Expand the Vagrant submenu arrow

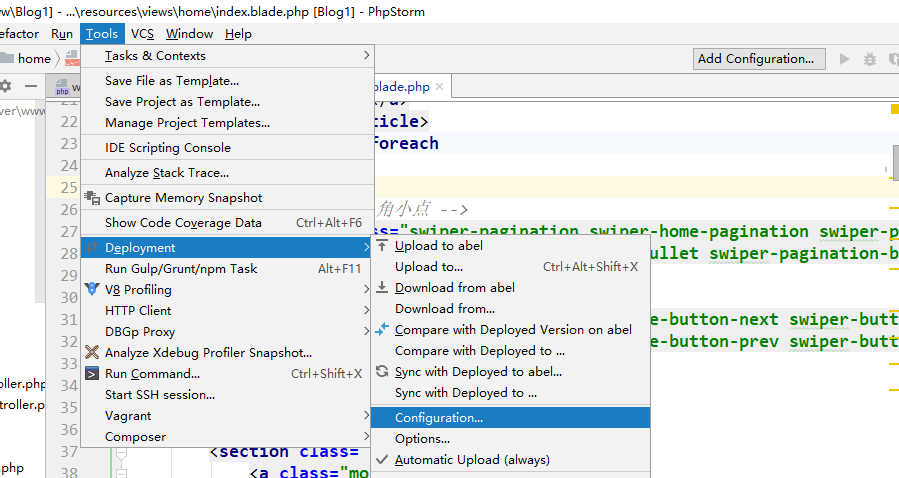pos(366,415)
